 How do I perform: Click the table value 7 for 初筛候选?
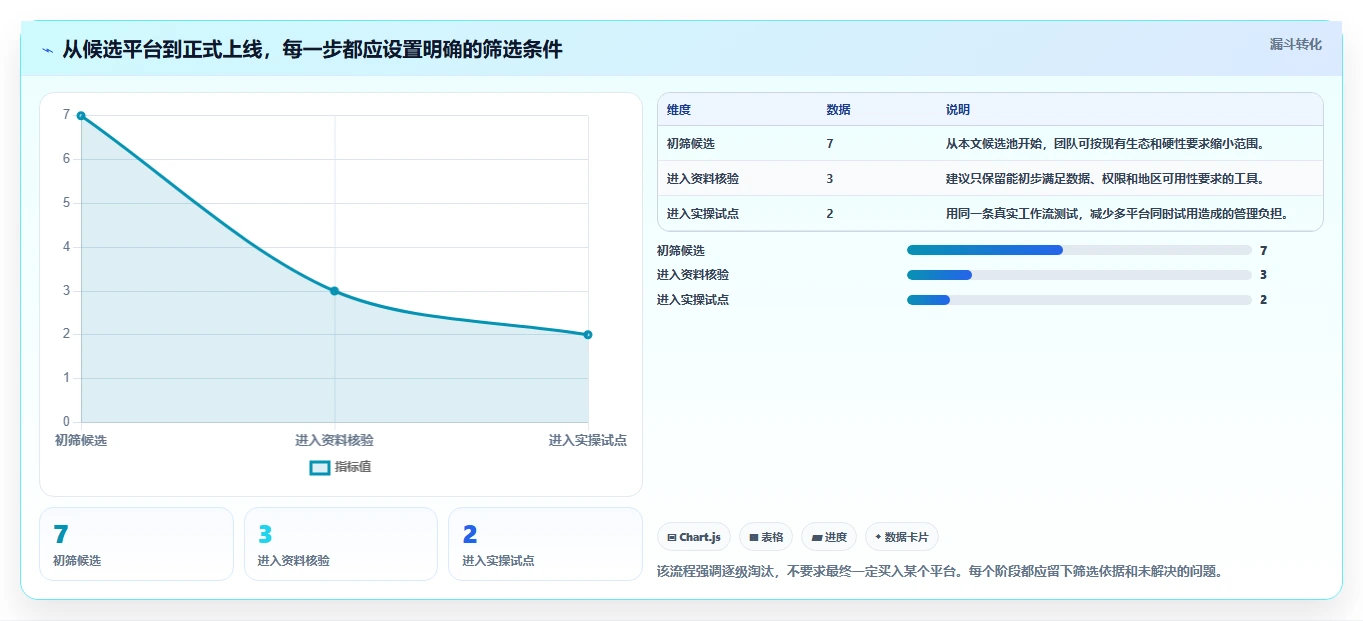click(830, 144)
